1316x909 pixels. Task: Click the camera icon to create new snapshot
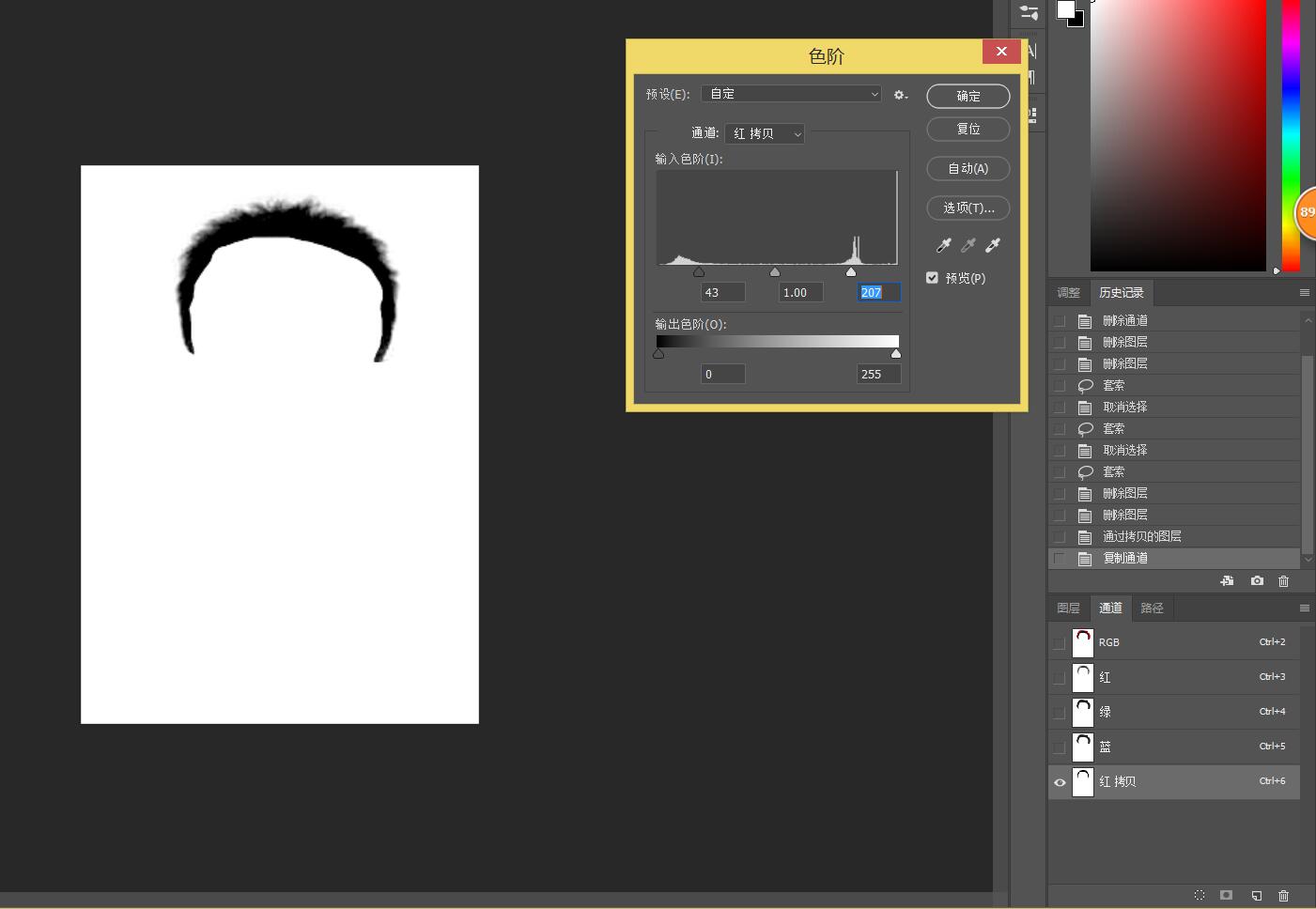click(1257, 581)
